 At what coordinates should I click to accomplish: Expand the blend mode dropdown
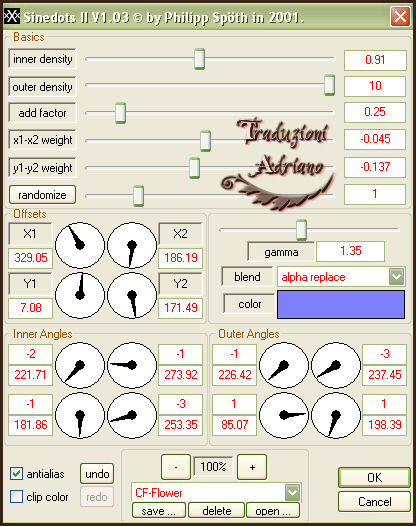(x=396, y=277)
